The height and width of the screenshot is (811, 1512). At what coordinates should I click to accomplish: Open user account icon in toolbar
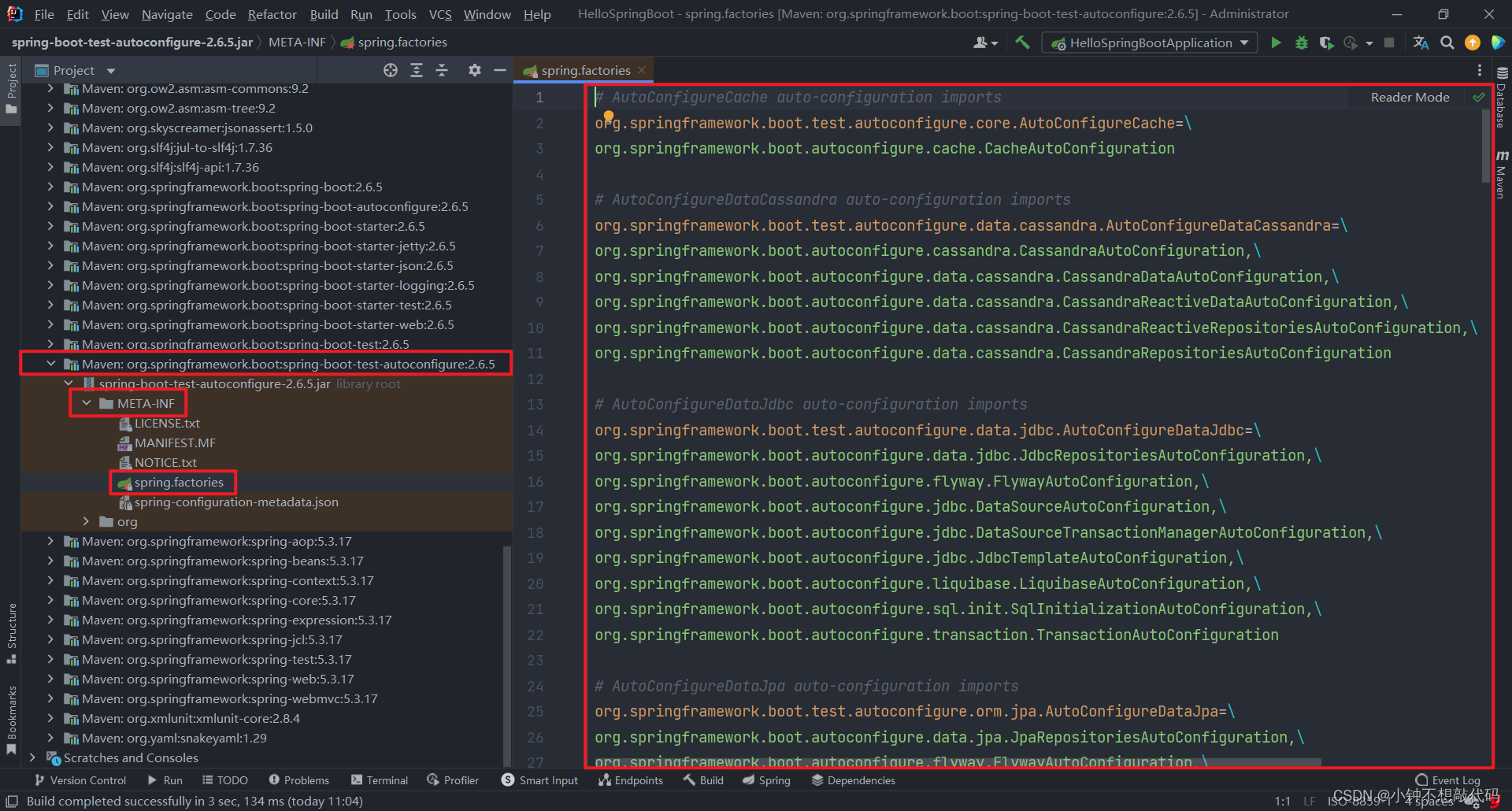click(x=985, y=43)
